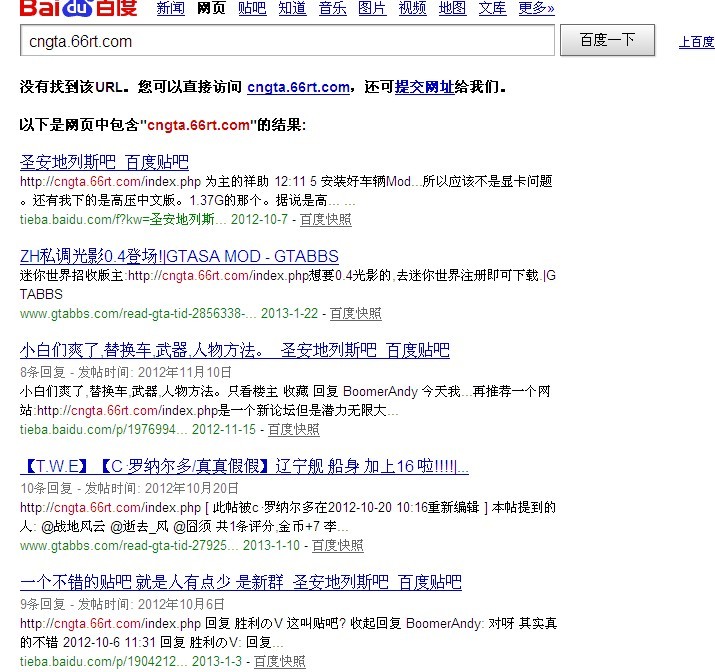Open the 视频 video tab
This screenshot has width=715, height=672.
pyautogui.click(x=412, y=8)
